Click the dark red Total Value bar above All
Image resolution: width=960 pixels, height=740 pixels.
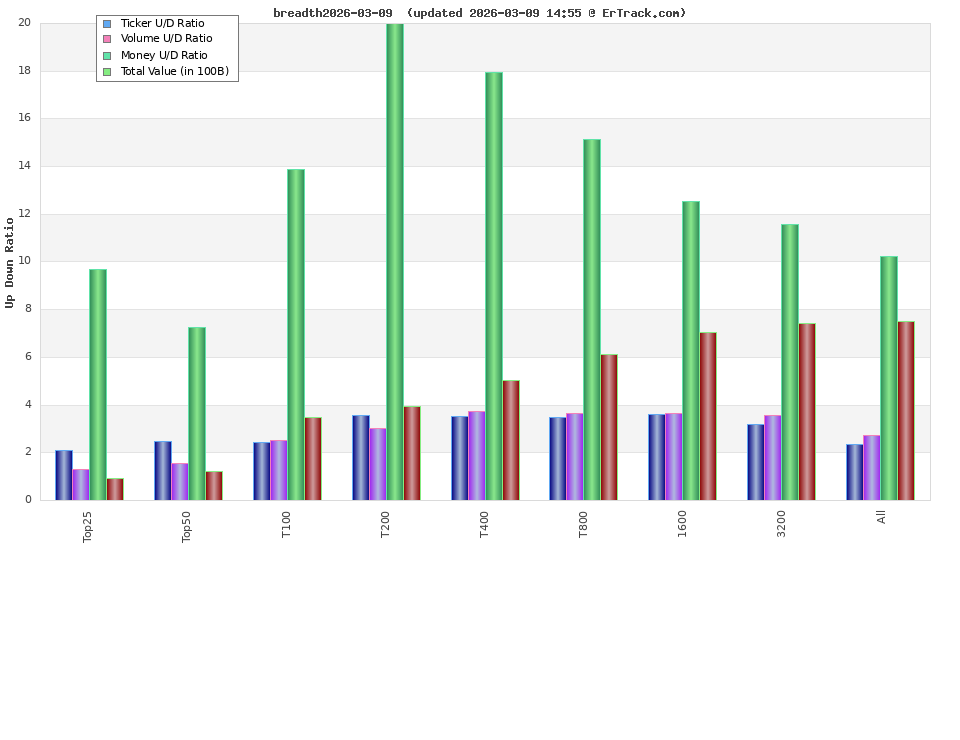pos(906,410)
